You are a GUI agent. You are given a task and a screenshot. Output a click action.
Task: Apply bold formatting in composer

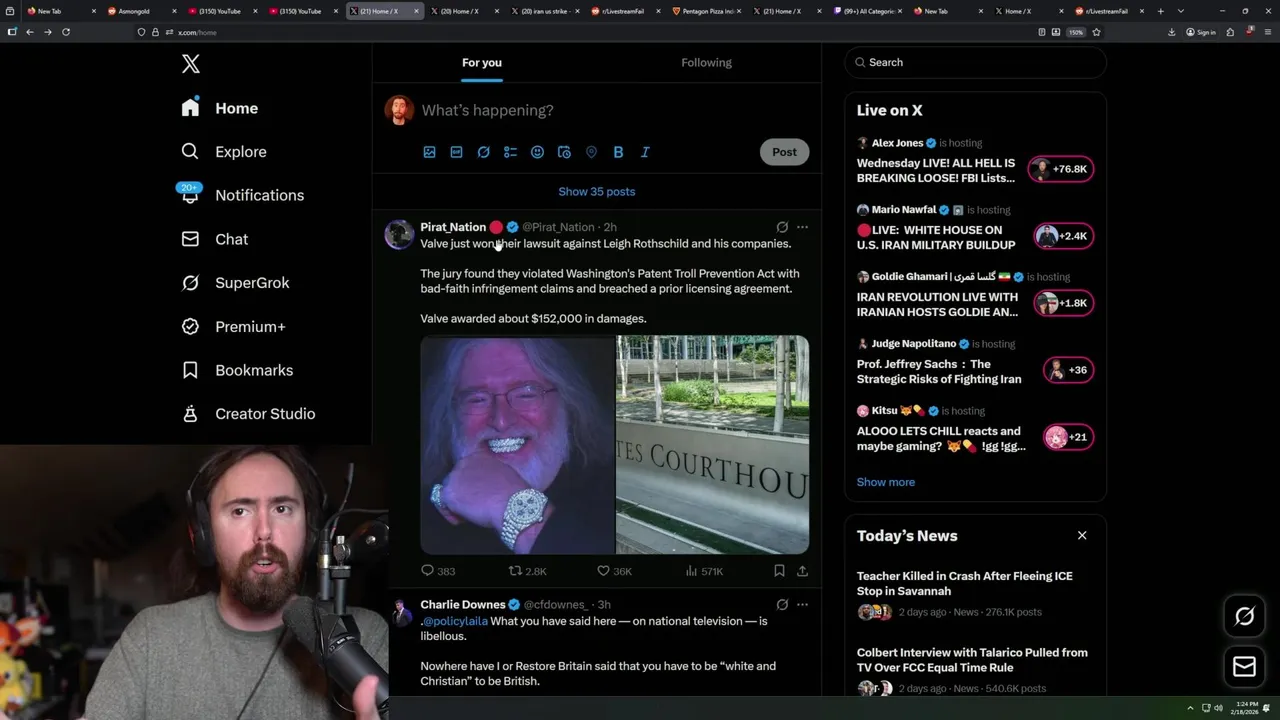618,152
